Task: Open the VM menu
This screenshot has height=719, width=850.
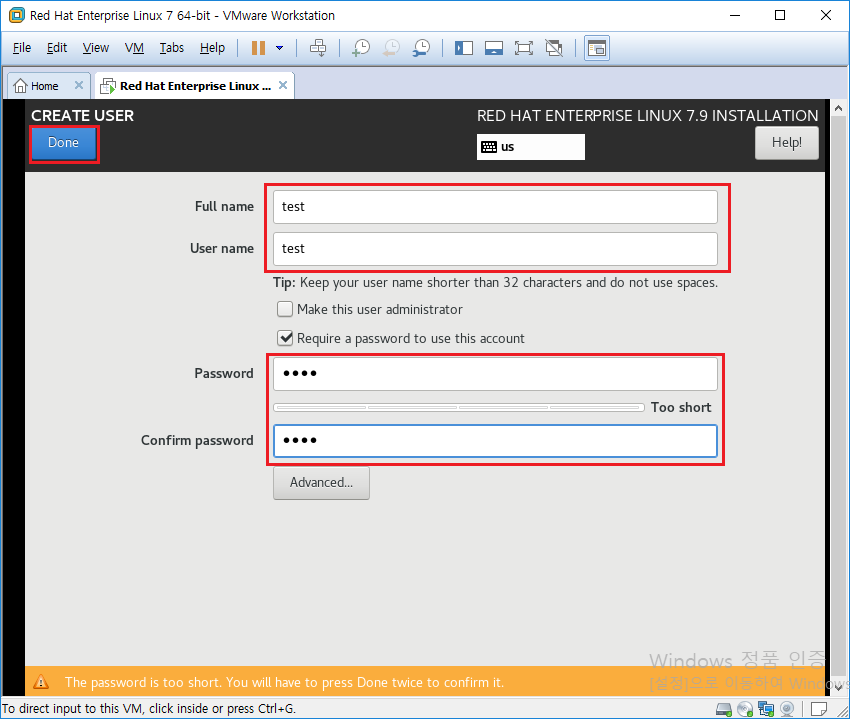Action: pyautogui.click(x=134, y=48)
